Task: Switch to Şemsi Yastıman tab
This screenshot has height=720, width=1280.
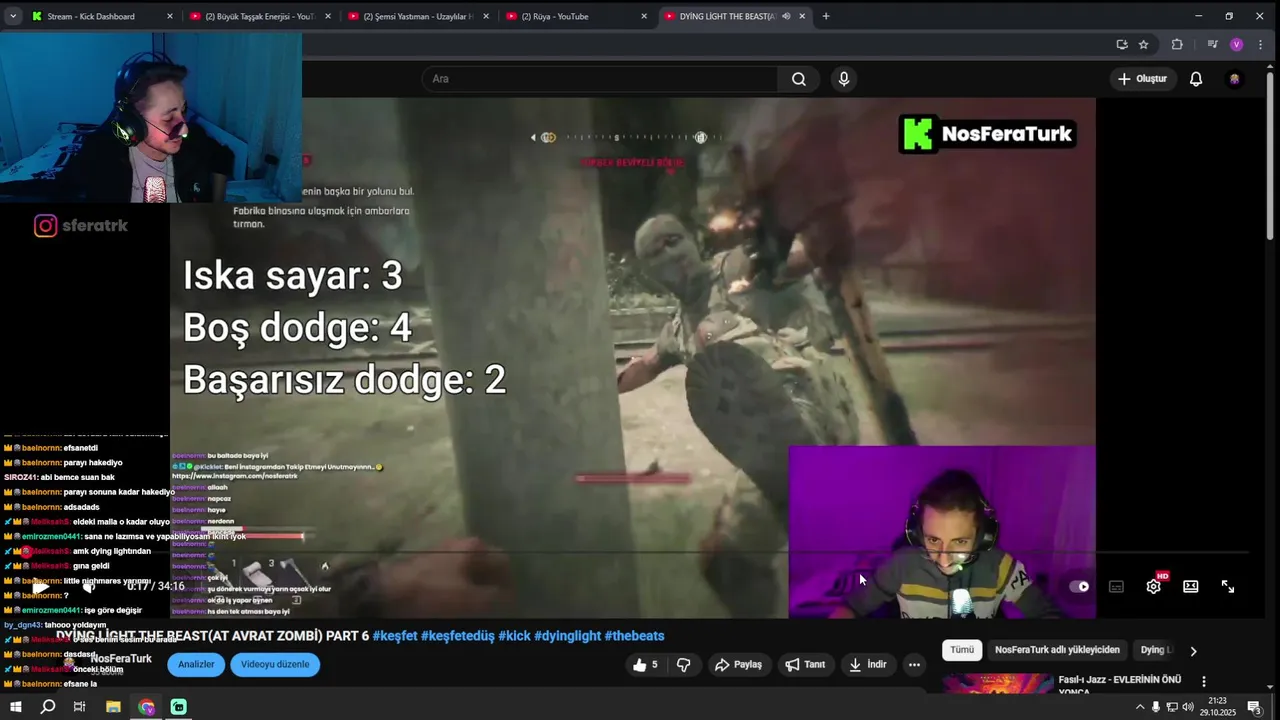Action: click(x=417, y=16)
